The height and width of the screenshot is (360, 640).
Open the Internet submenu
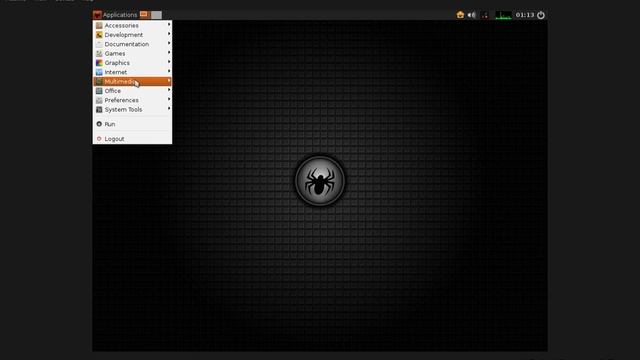pyautogui.click(x=132, y=72)
